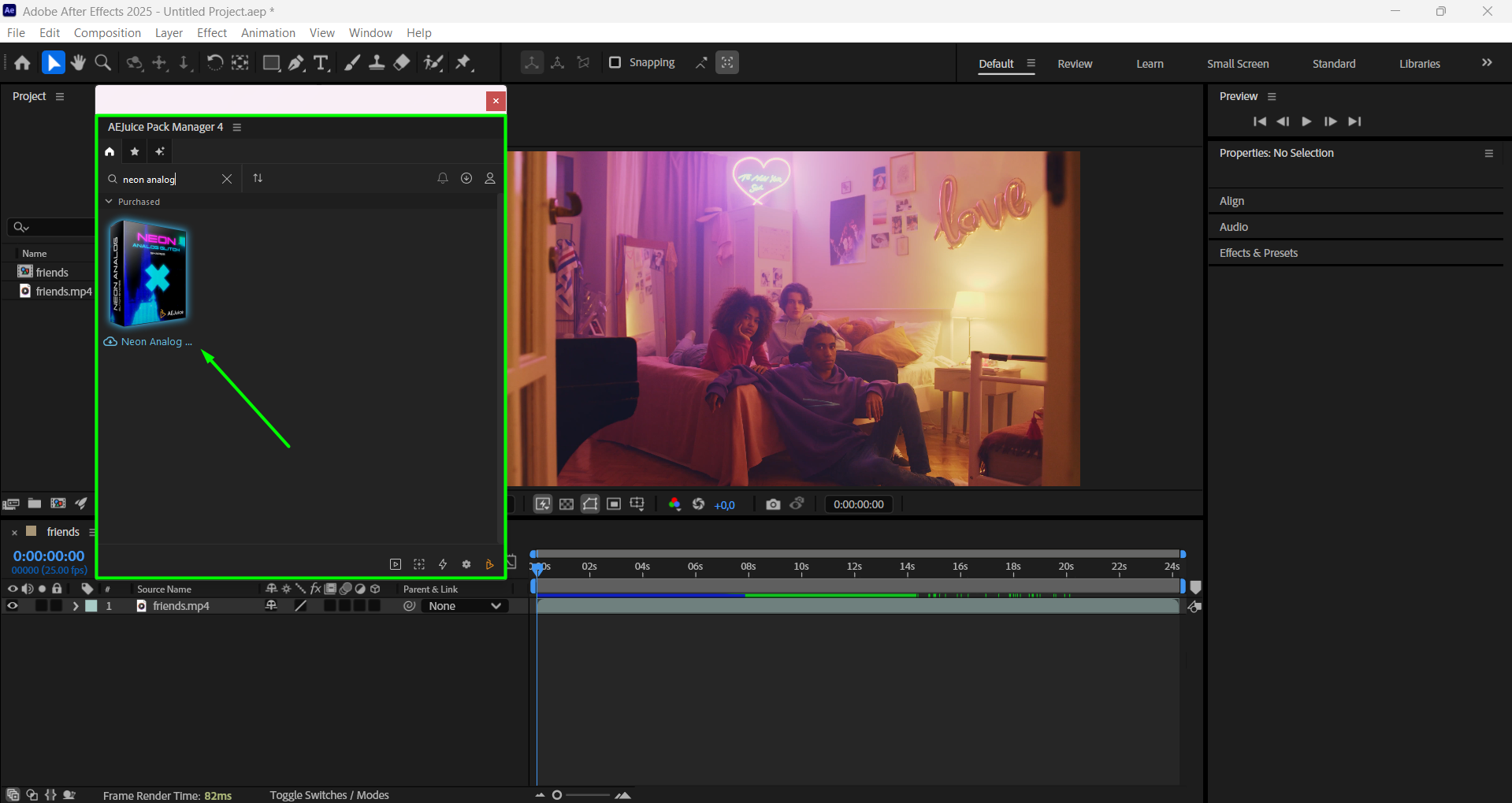Viewport: 1512px width, 803px height.
Task: Select the Pen tool
Action: pyautogui.click(x=296, y=63)
